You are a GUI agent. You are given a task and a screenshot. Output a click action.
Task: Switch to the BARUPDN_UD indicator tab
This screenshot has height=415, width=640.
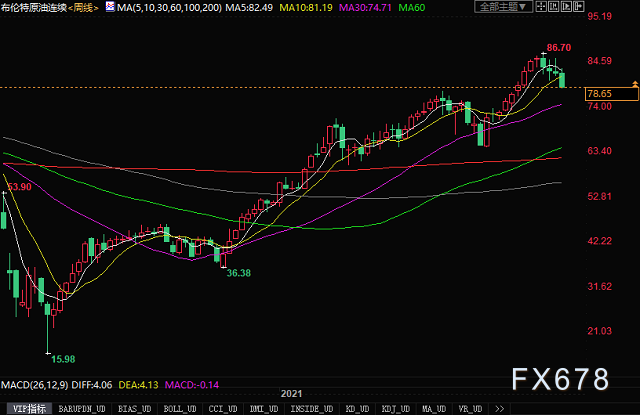[x=82, y=408]
